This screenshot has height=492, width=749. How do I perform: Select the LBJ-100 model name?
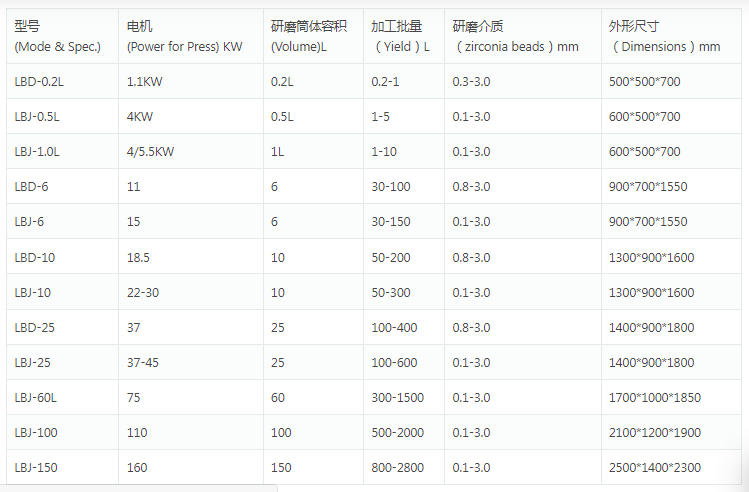(35, 432)
